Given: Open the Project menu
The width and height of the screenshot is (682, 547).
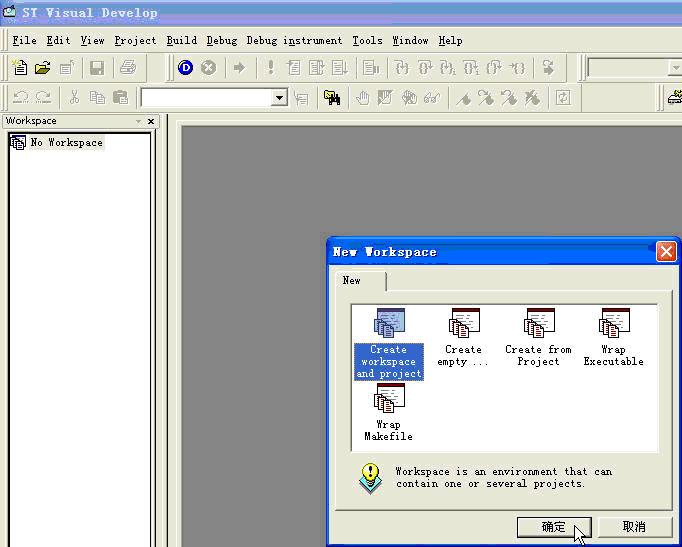Looking at the screenshot, I should (x=135, y=40).
